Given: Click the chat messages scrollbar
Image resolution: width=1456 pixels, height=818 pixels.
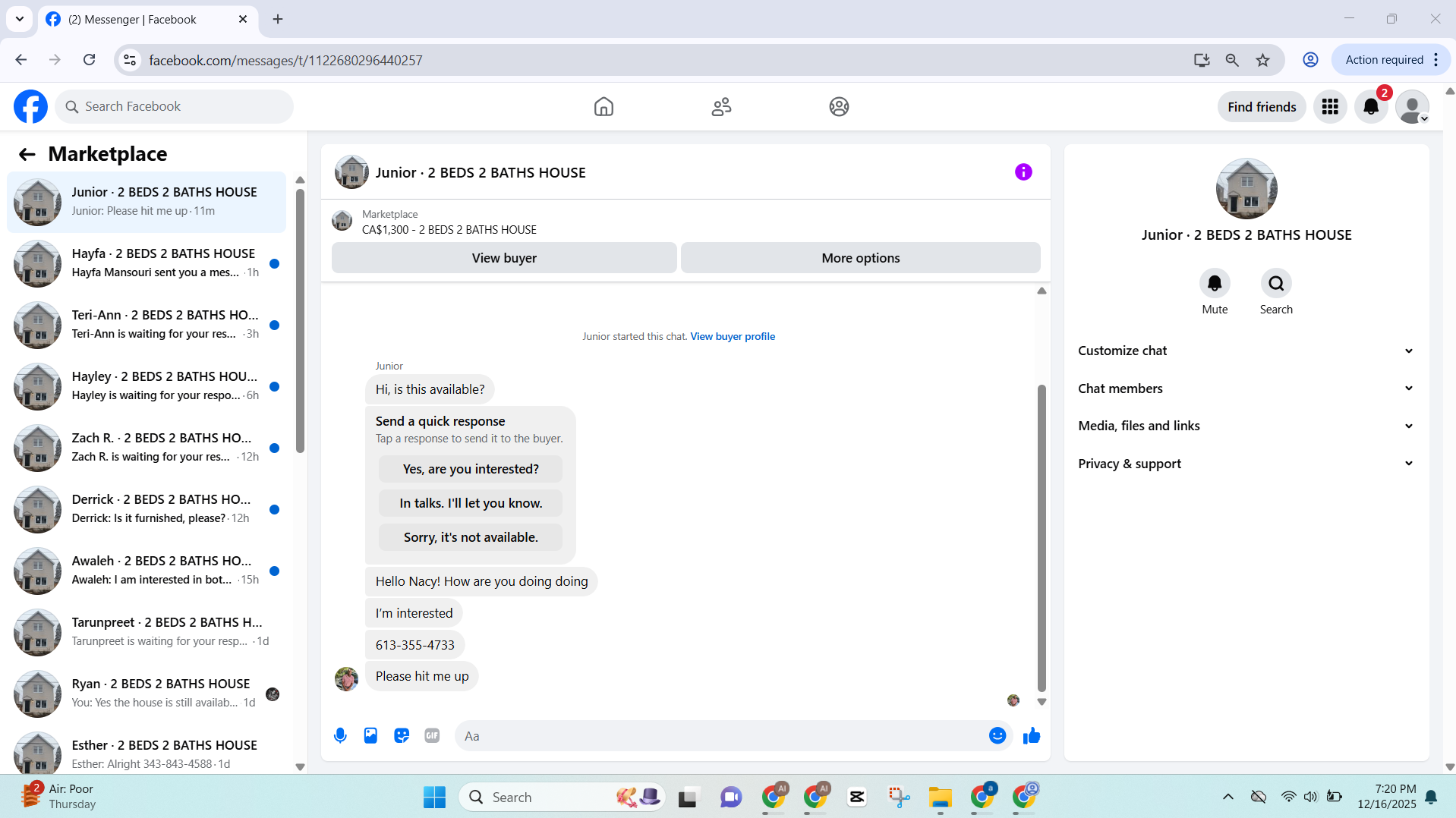Looking at the screenshot, I should coord(1042,537).
